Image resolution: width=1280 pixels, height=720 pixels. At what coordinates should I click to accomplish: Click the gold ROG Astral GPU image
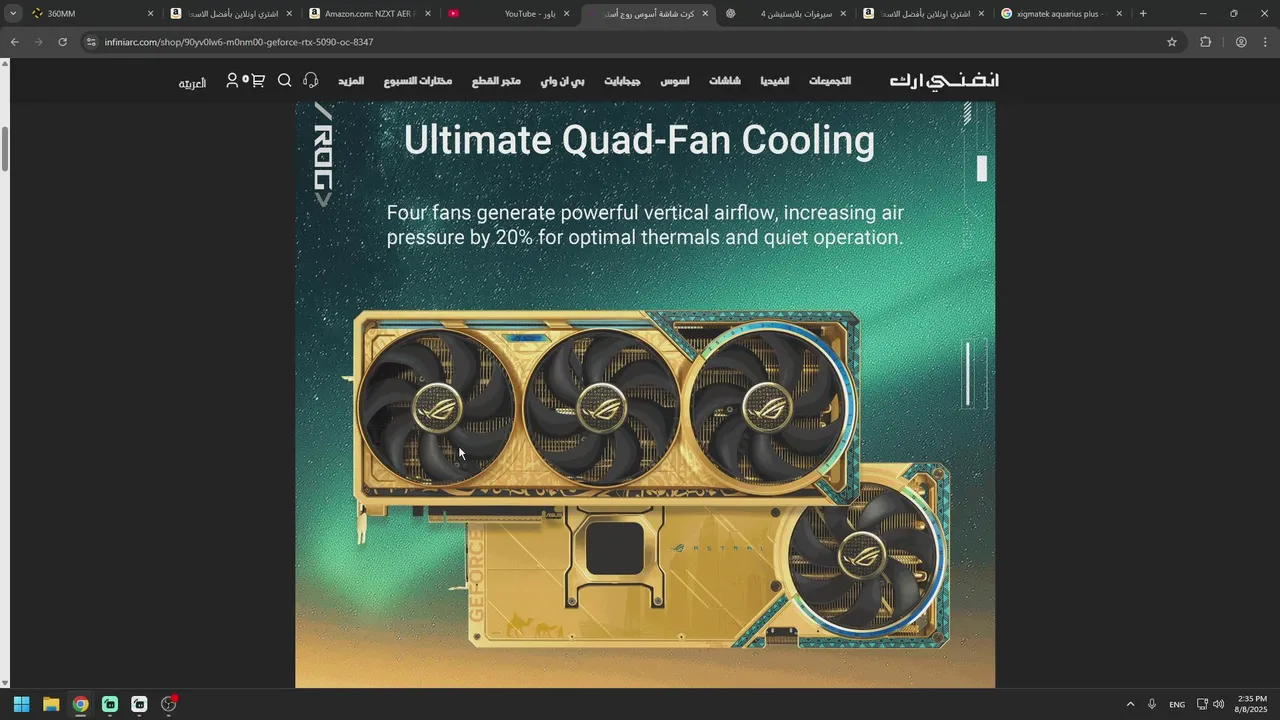(x=650, y=478)
